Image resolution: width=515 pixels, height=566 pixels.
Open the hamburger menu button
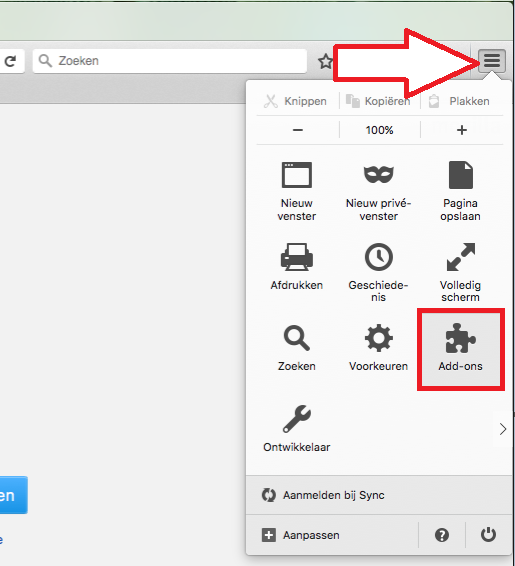[492, 61]
